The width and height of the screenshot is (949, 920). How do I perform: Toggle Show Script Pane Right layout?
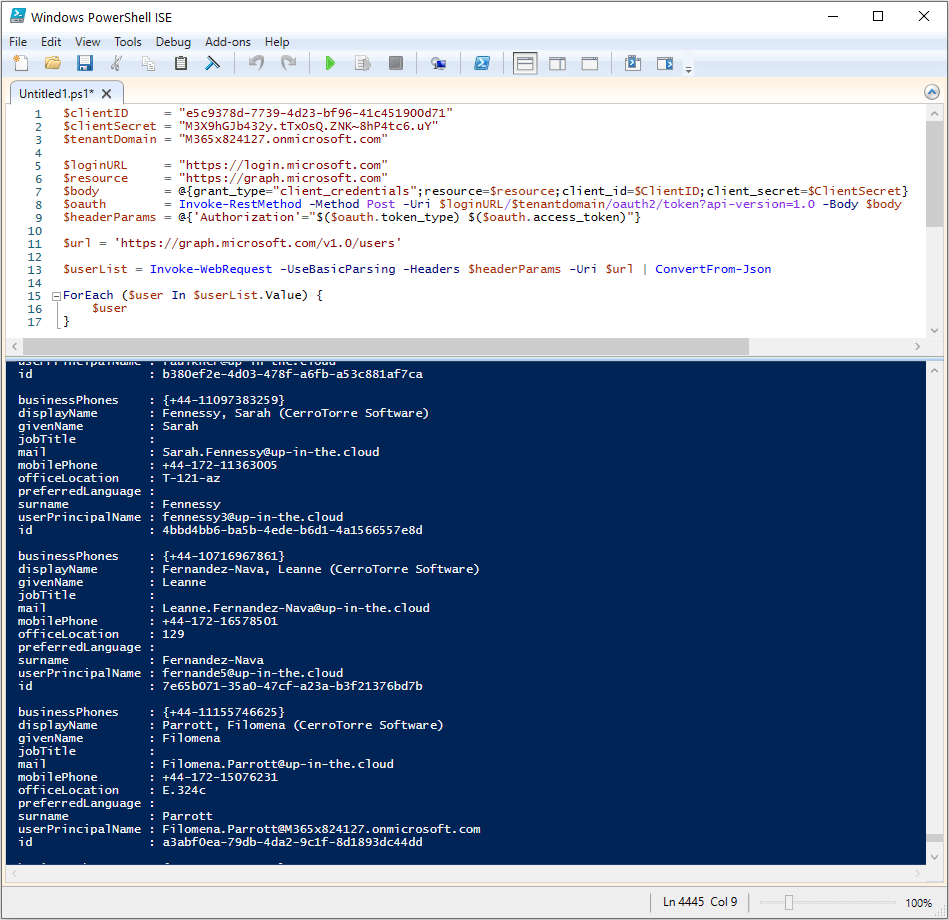pyautogui.click(x=556, y=62)
